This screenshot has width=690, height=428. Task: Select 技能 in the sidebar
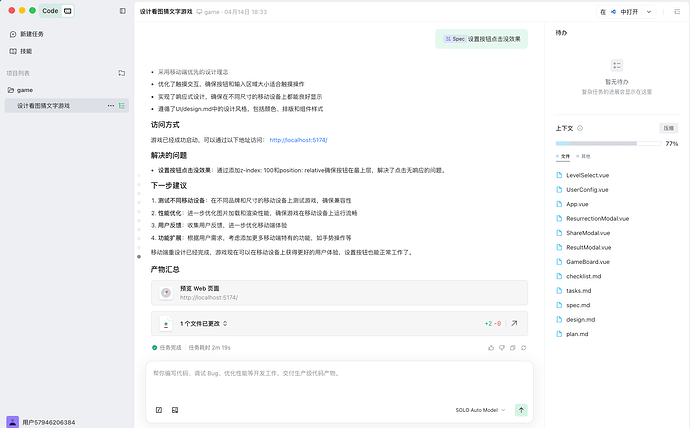(25, 50)
